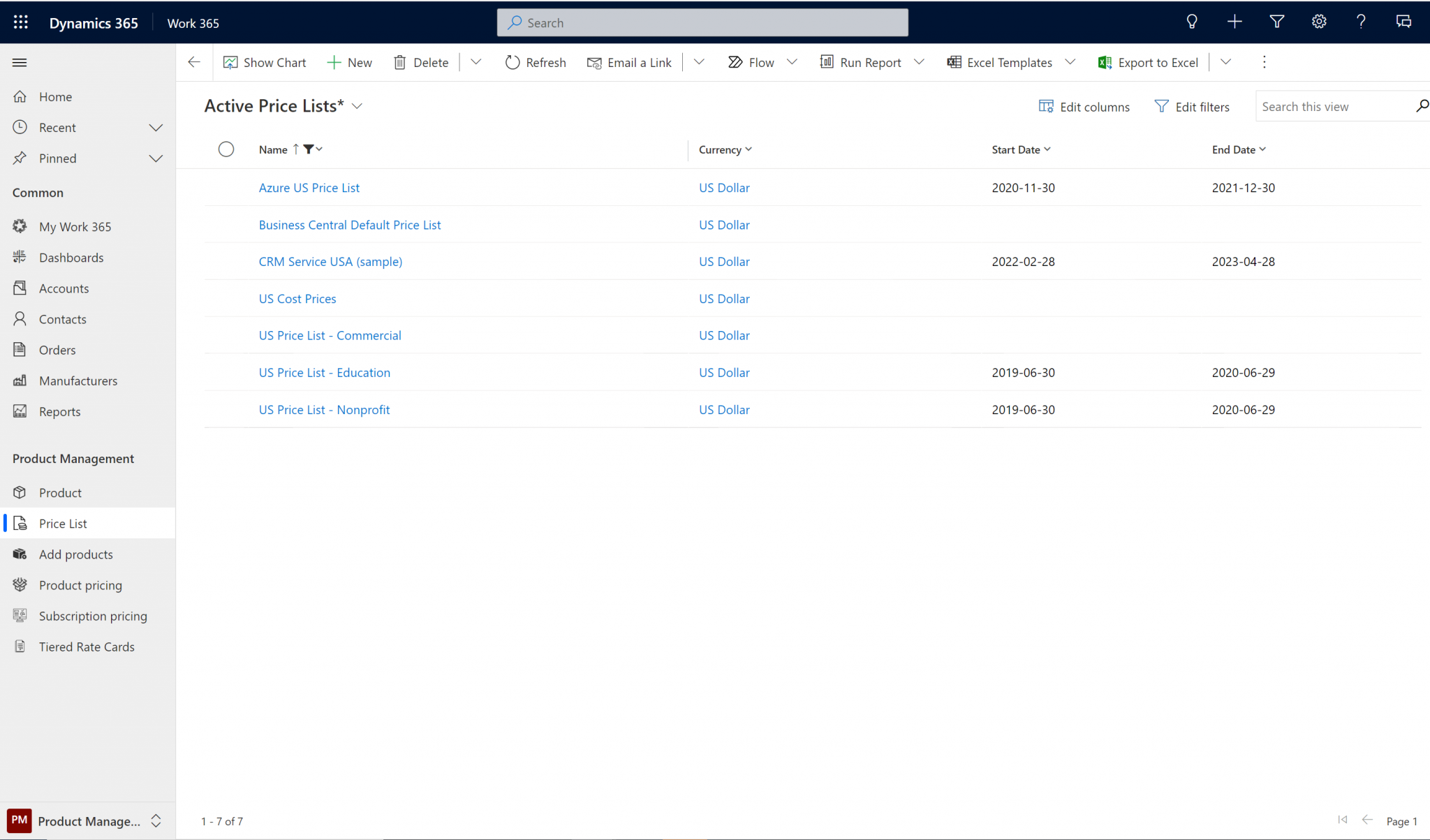Click the Export to Excel icon

[x=1105, y=63]
